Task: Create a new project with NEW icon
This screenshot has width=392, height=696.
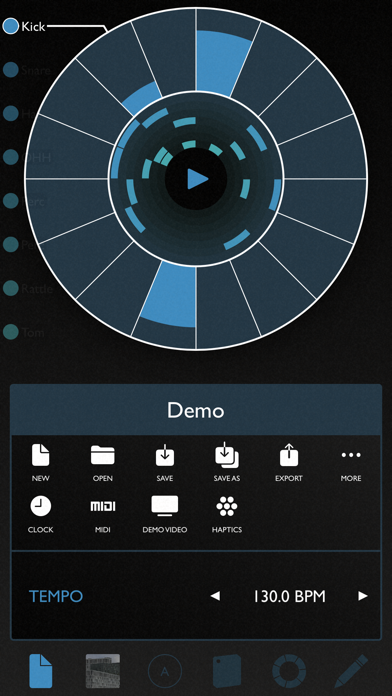Action: (40, 455)
